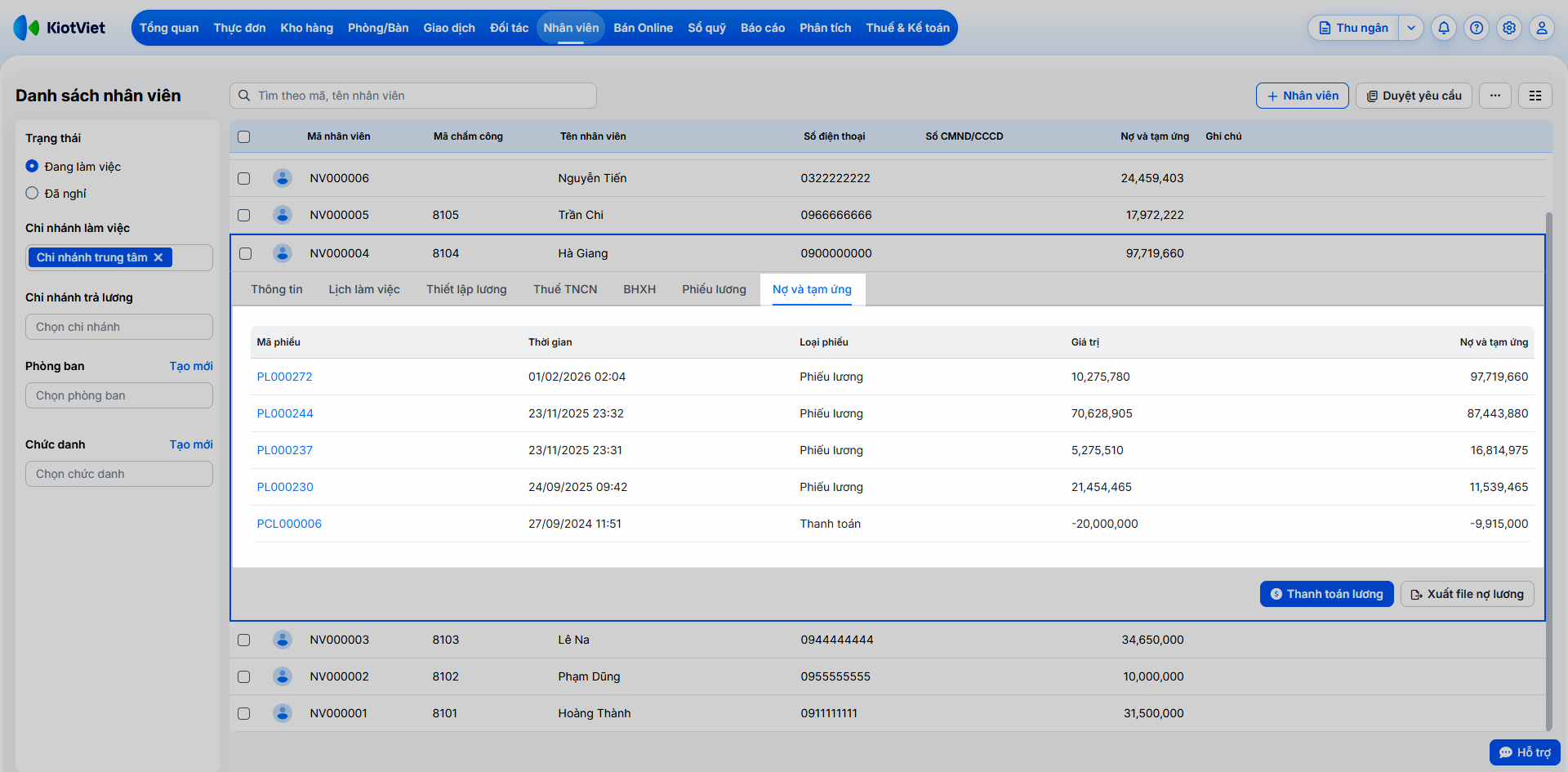
Task: Open the notifications bell
Action: 1444,28
